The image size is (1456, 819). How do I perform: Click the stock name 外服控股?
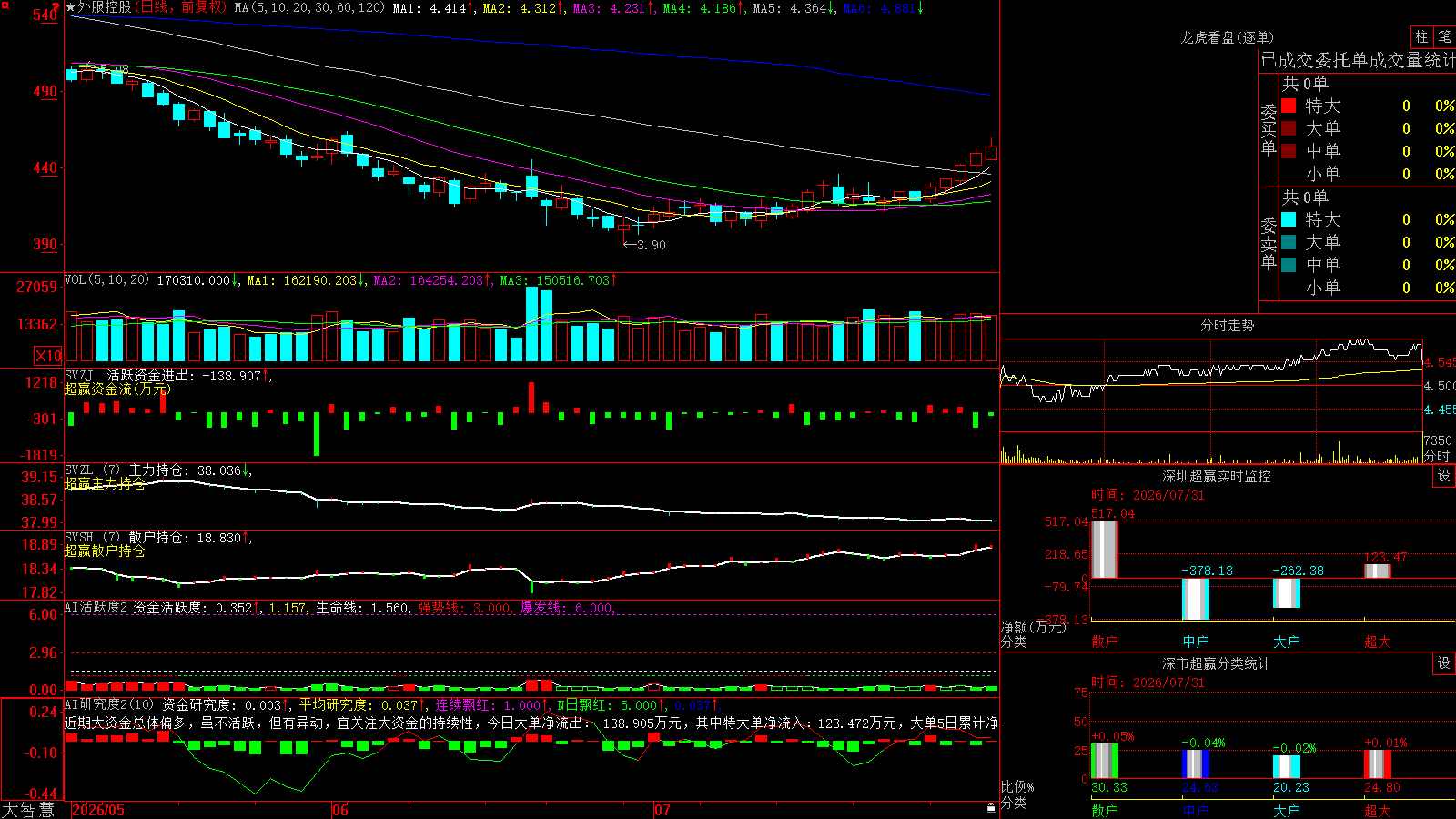coord(105,7)
